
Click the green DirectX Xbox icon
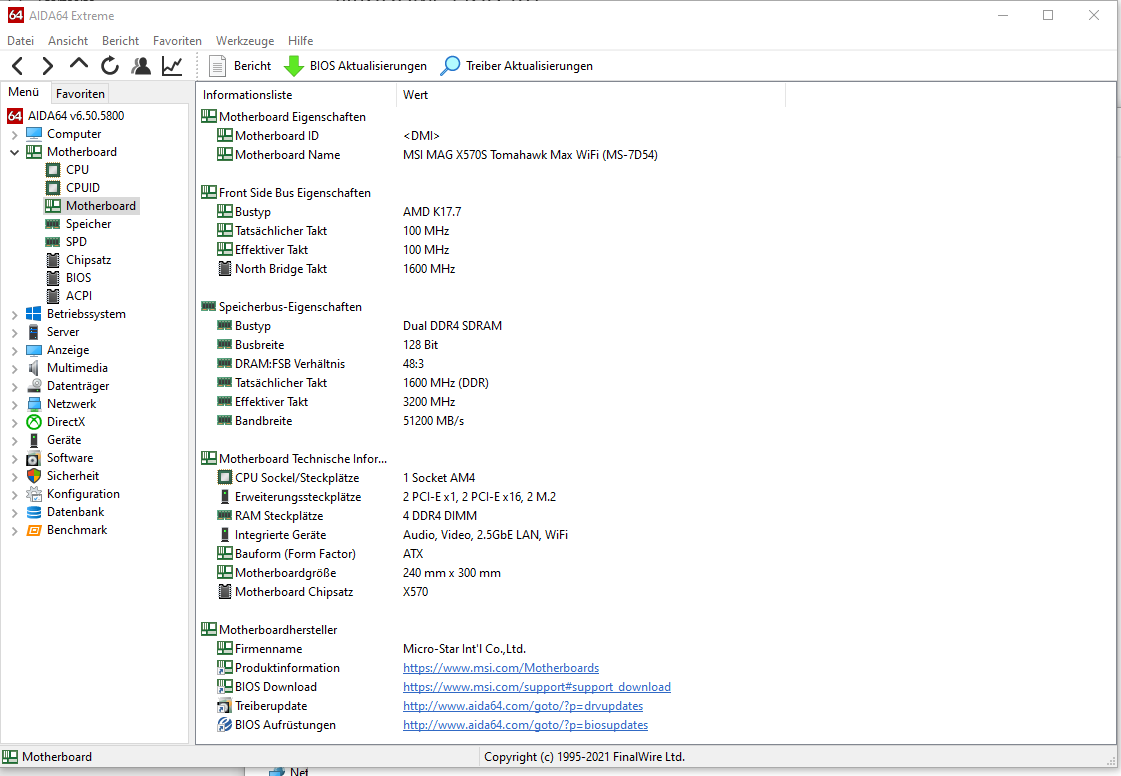[x=34, y=422]
